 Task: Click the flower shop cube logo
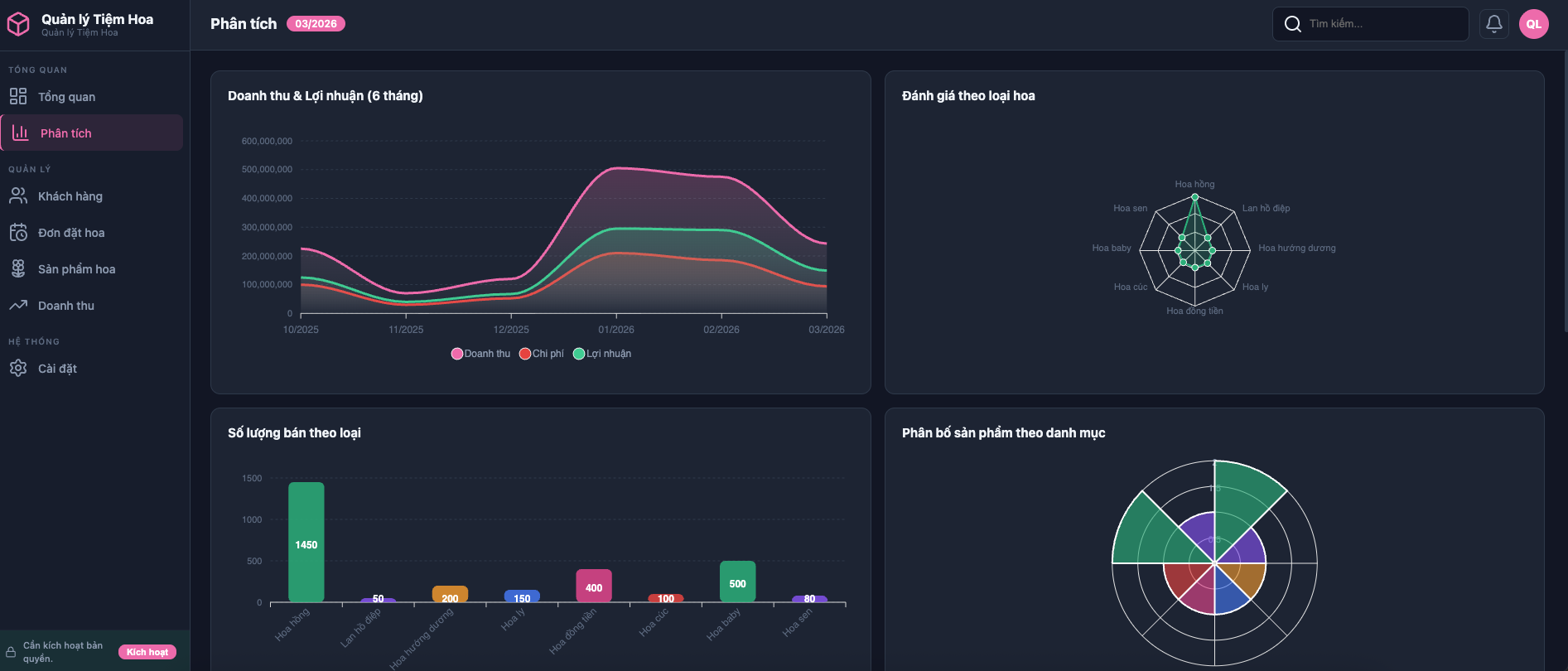[x=18, y=24]
